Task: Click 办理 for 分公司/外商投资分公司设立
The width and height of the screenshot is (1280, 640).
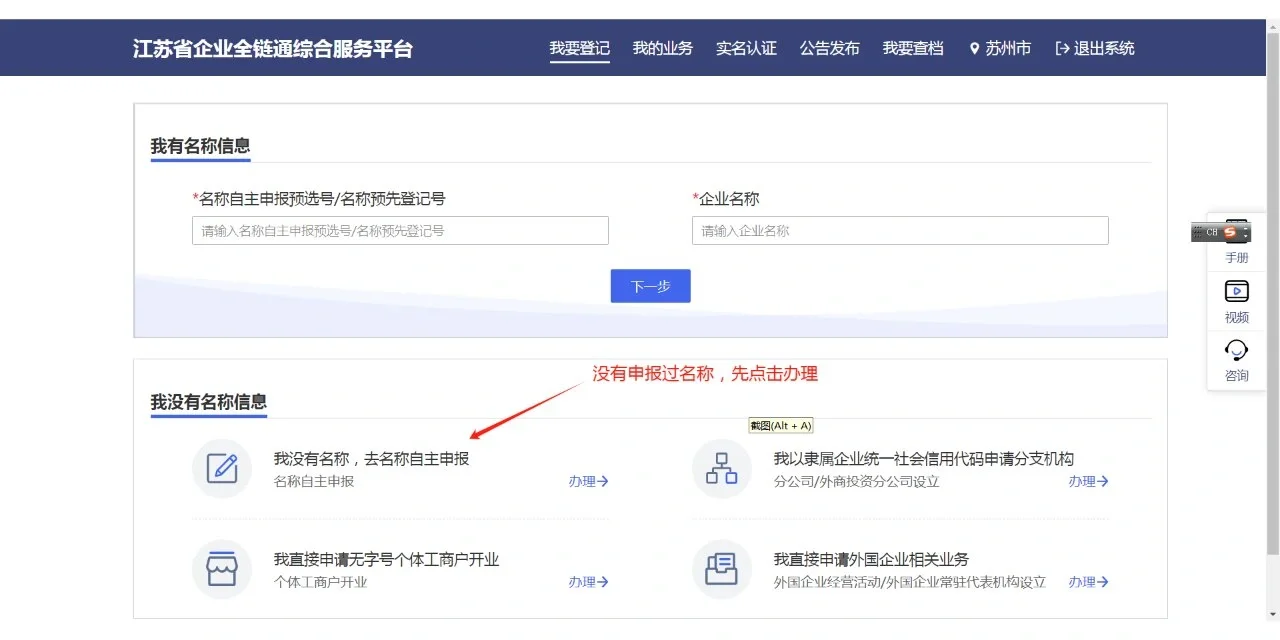Action: pos(1088,481)
